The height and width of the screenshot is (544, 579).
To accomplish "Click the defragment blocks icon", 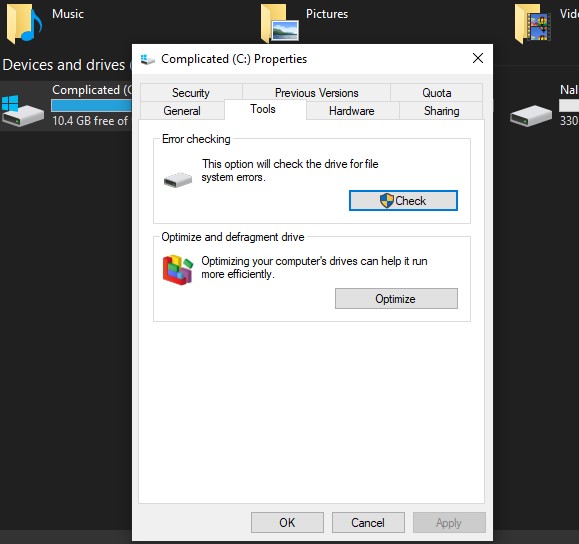I will click(x=178, y=270).
